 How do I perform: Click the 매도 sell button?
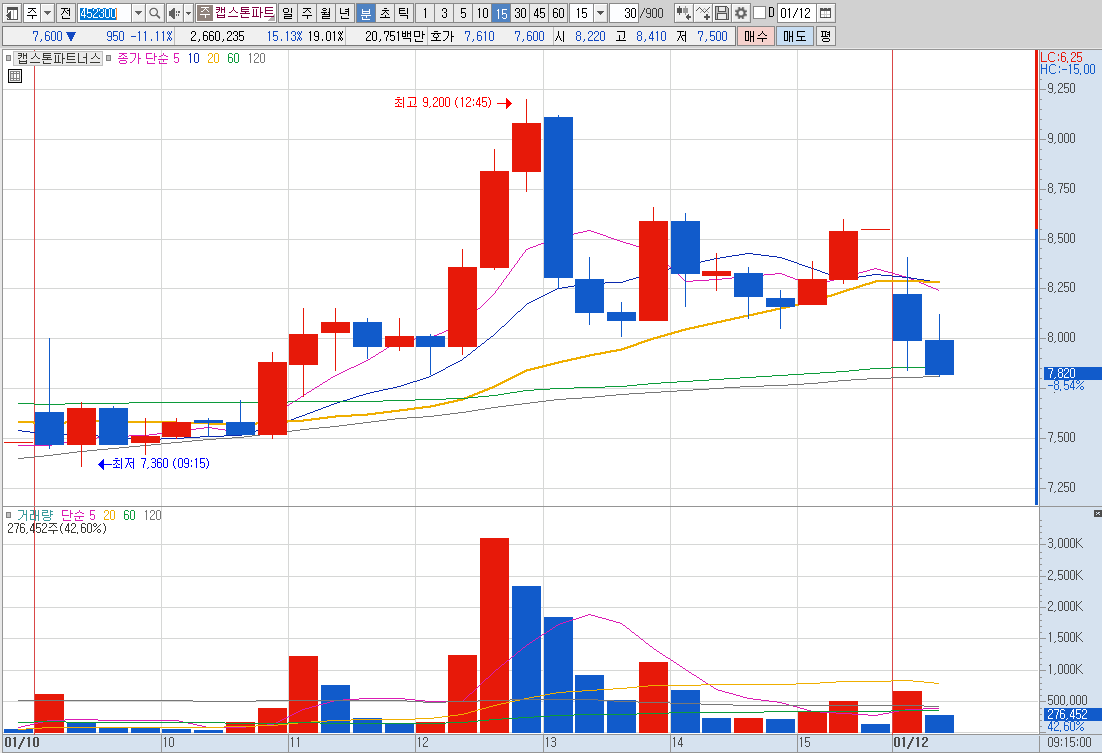pyautogui.click(x=795, y=36)
